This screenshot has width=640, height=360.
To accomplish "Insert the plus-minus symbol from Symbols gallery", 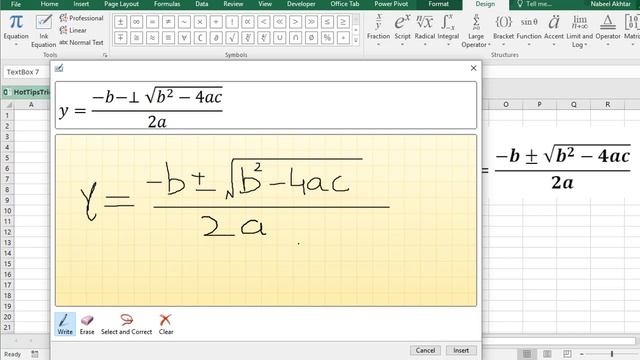I will click(120, 22).
